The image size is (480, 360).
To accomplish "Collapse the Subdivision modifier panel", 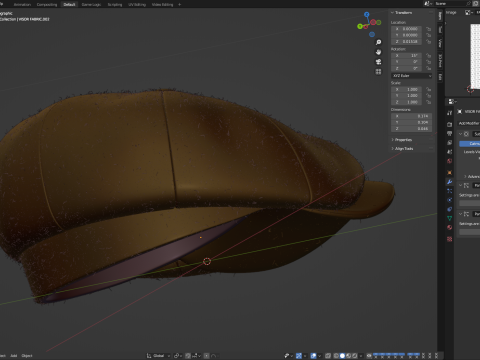I will [461, 134].
